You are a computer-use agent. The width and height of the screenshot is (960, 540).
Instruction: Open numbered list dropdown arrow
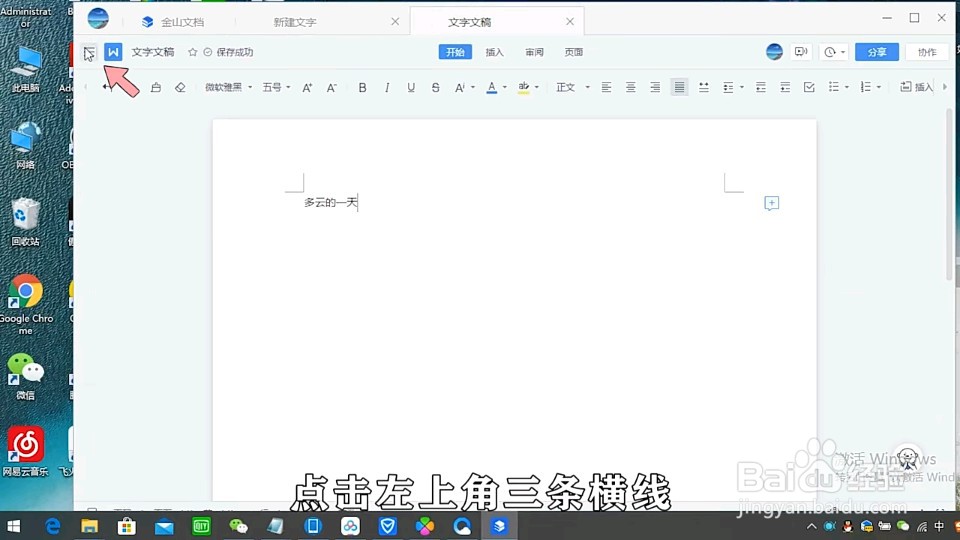[x=879, y=88]
